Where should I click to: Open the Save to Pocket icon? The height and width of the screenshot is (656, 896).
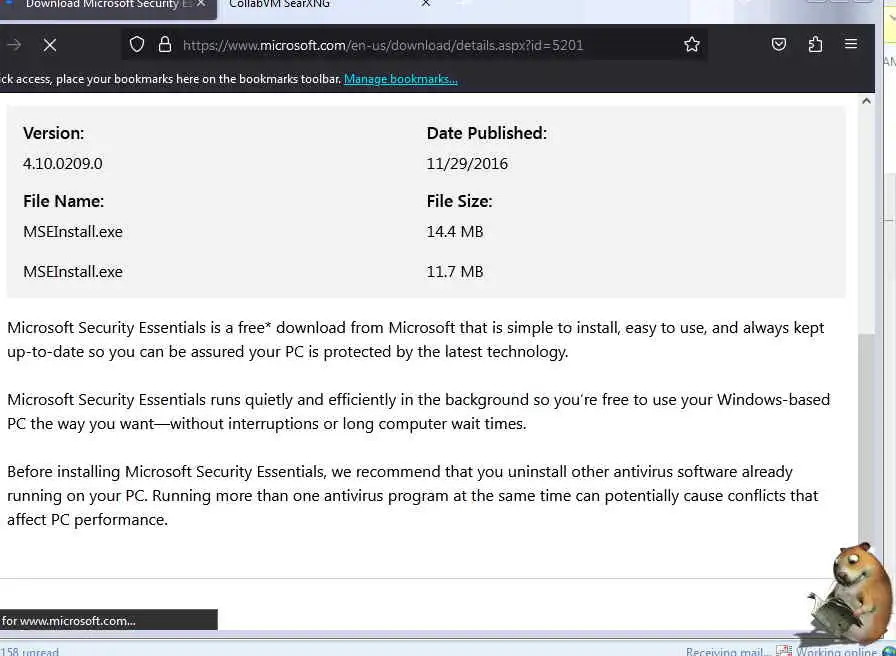click(x=778, y=45)
